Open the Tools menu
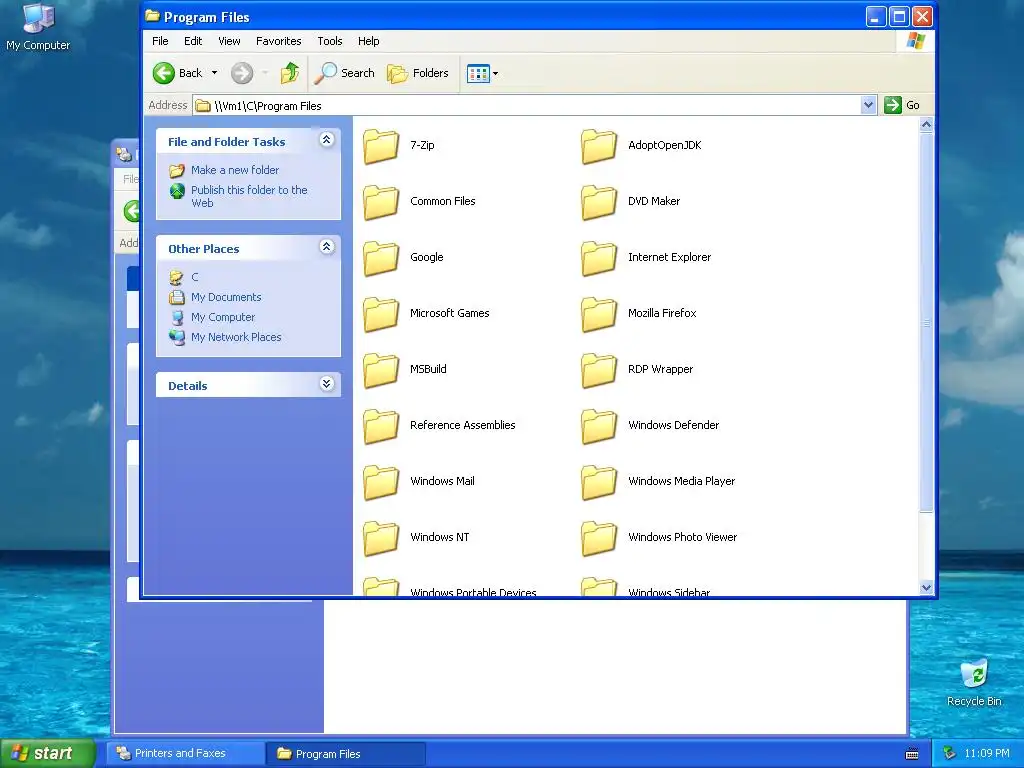Viewport: 1024px width, 768px height. pos(330,41)
